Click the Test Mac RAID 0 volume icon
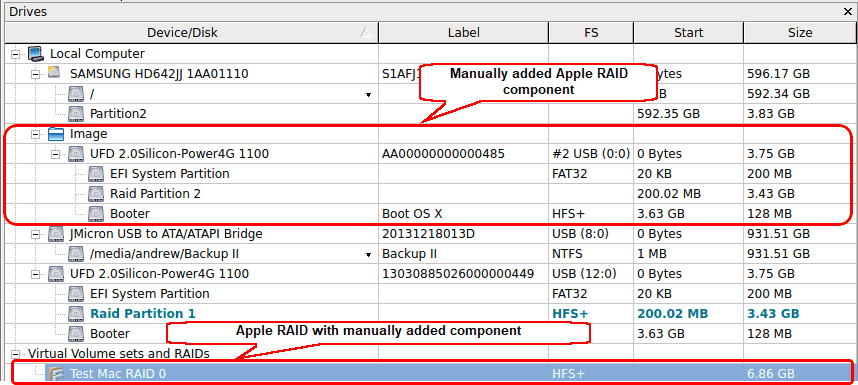The width and height of the screenshot is (858, 385). pyautogui.click(x=56, y=374)
